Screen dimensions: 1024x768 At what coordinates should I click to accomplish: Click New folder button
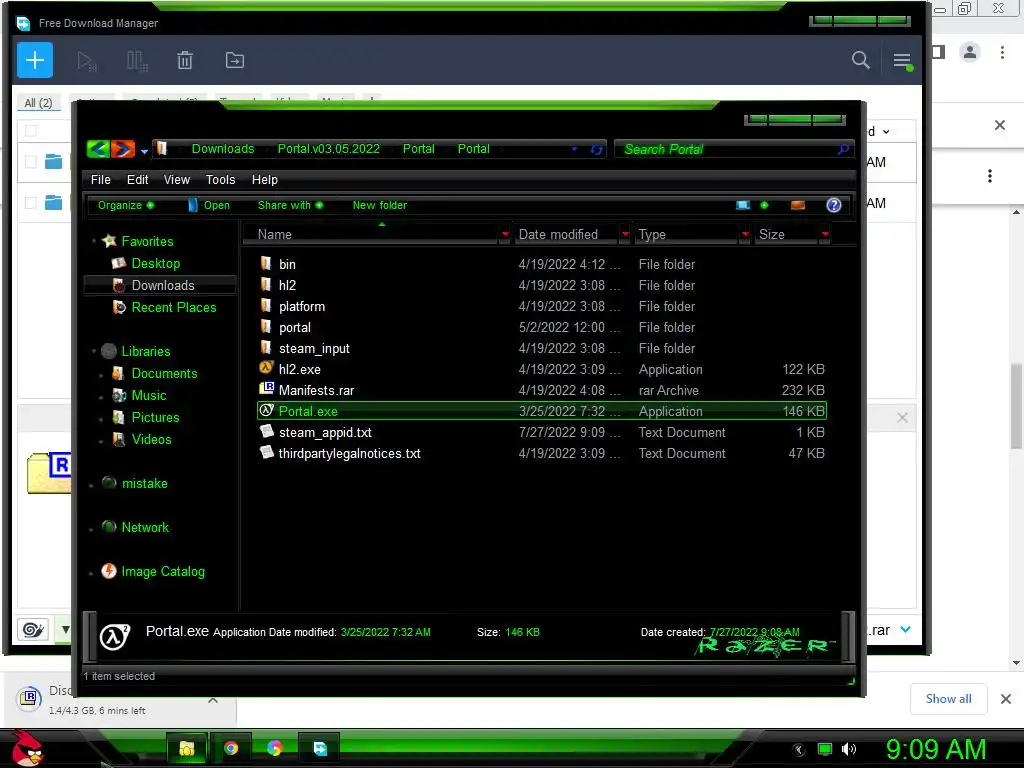[x=379, y=205]
